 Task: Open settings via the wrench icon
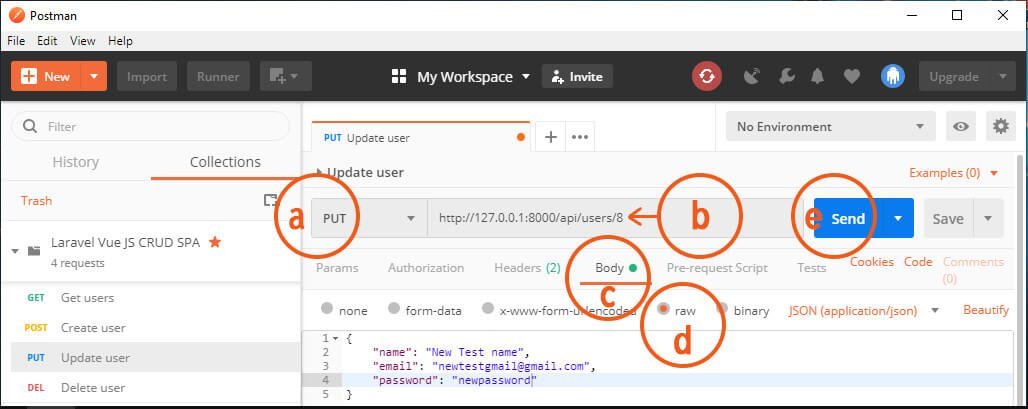(x=787, y=77)
